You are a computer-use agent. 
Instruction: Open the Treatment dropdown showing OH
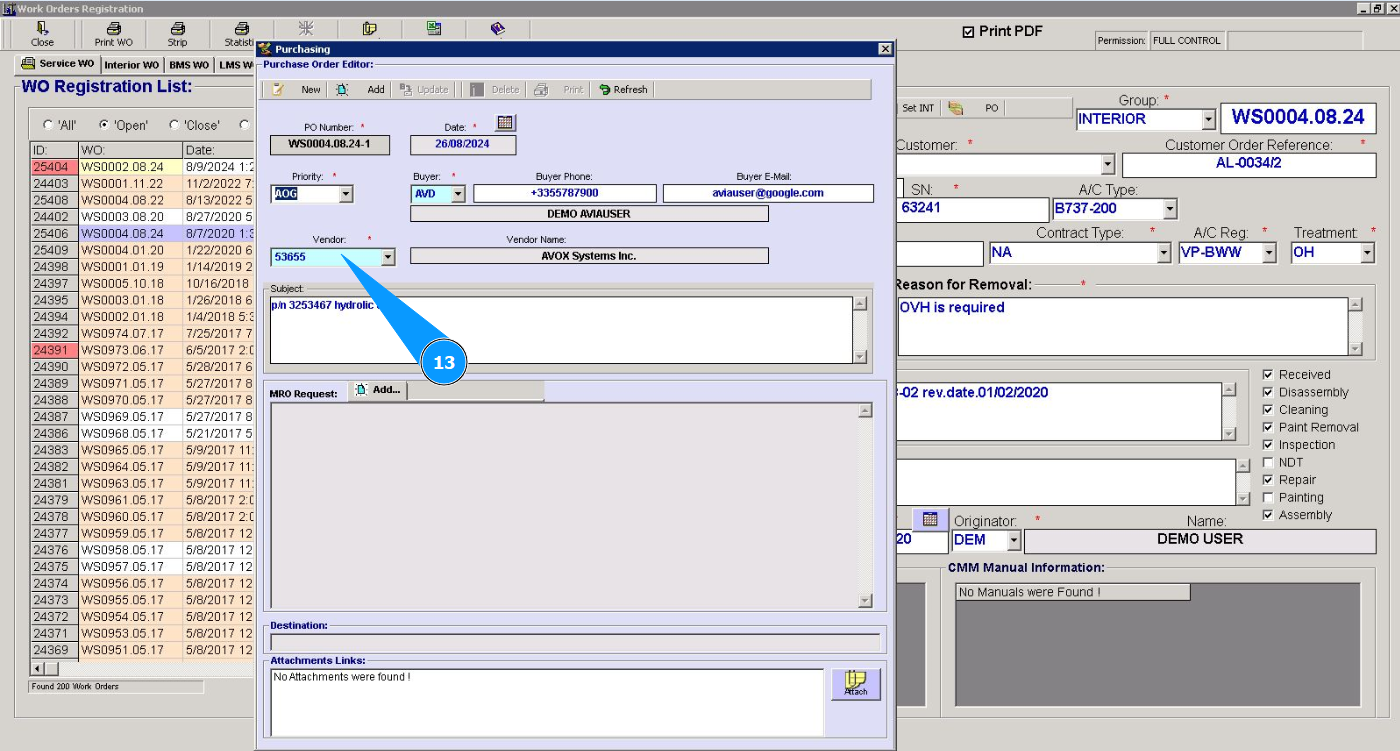coord(1367,253)
